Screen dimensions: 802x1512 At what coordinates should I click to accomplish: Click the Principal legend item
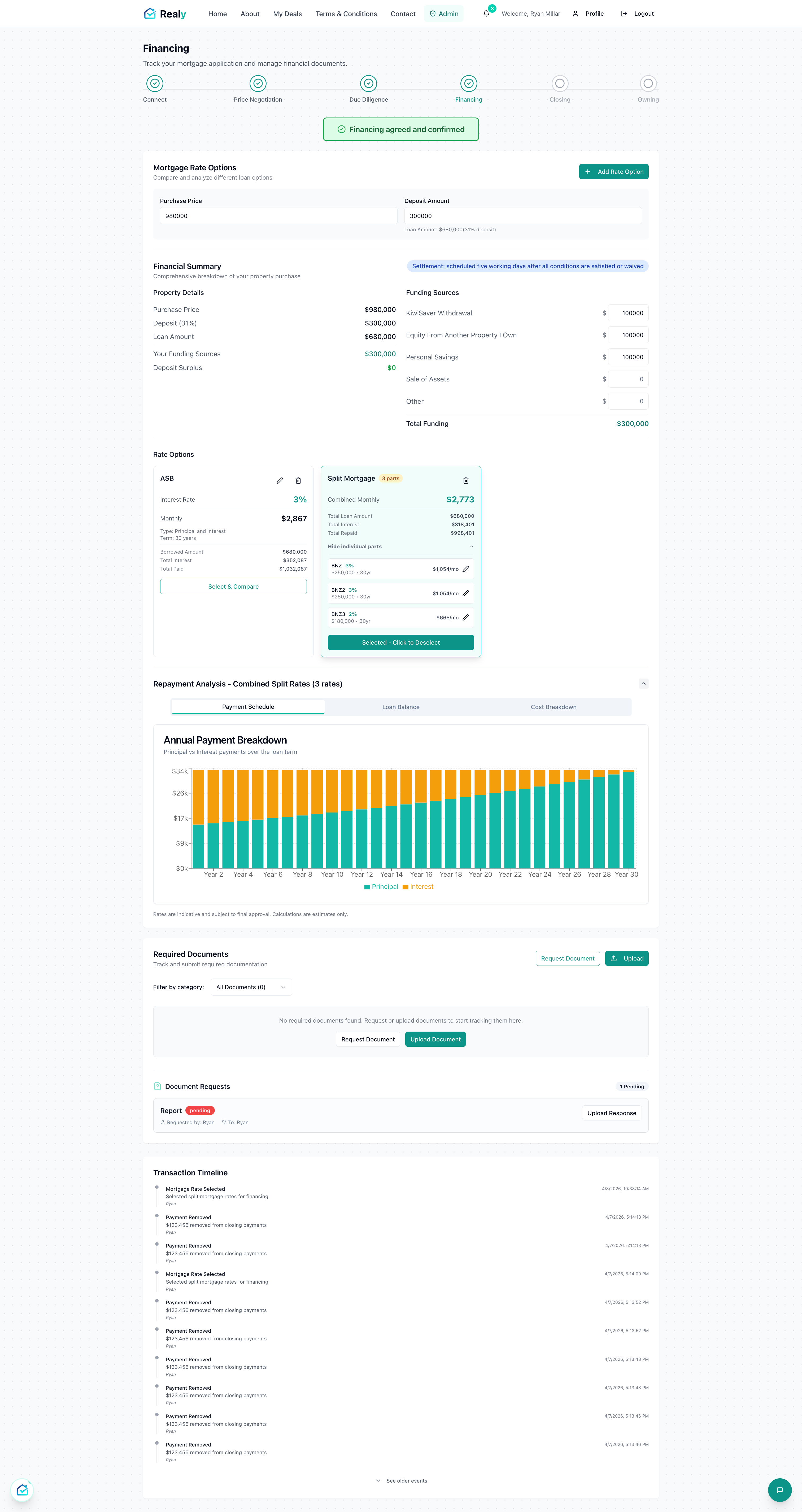(x=381, y=887)
